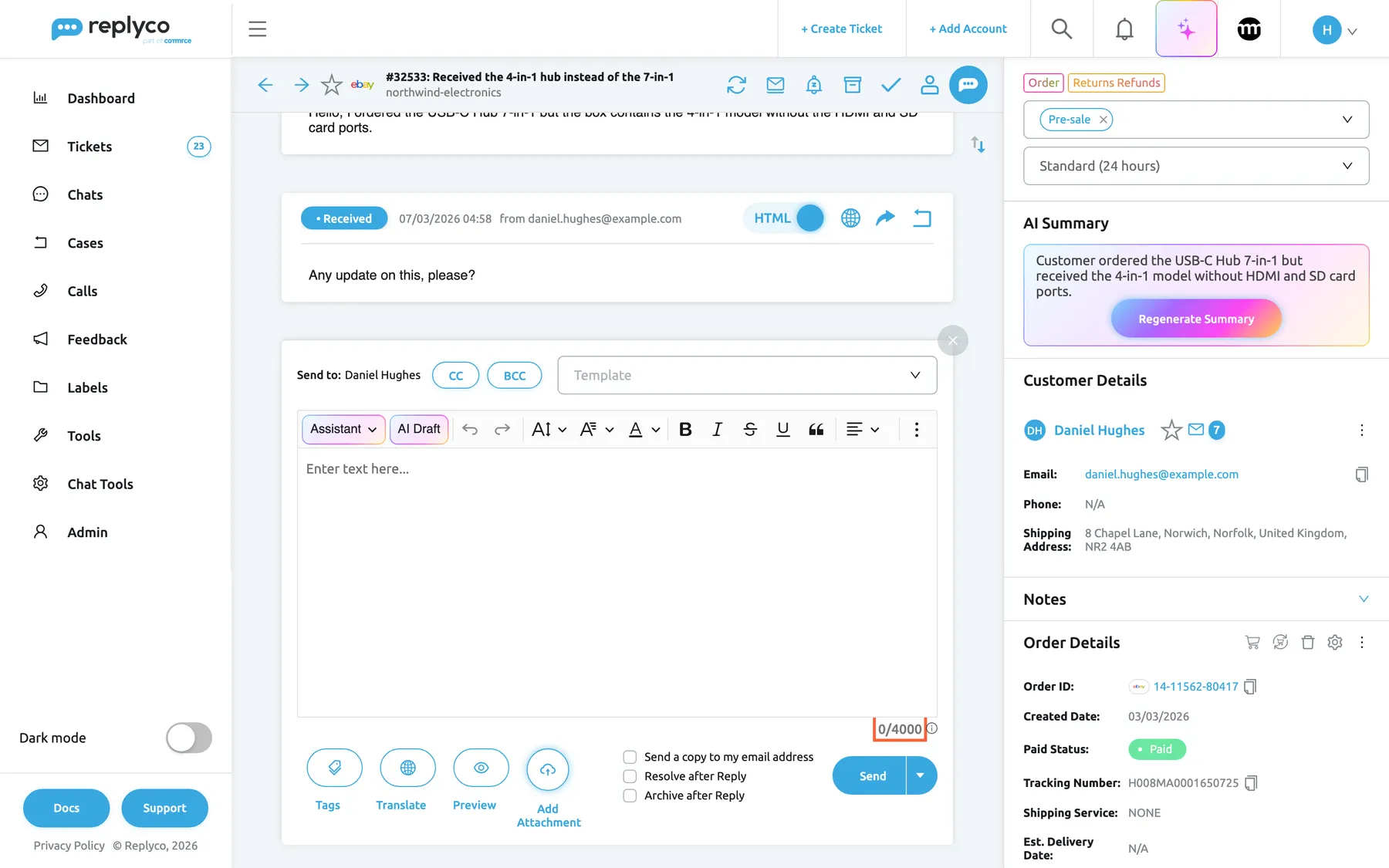Star ticket #32533 in the header
1389x868 pixels.
coord(332,85)
